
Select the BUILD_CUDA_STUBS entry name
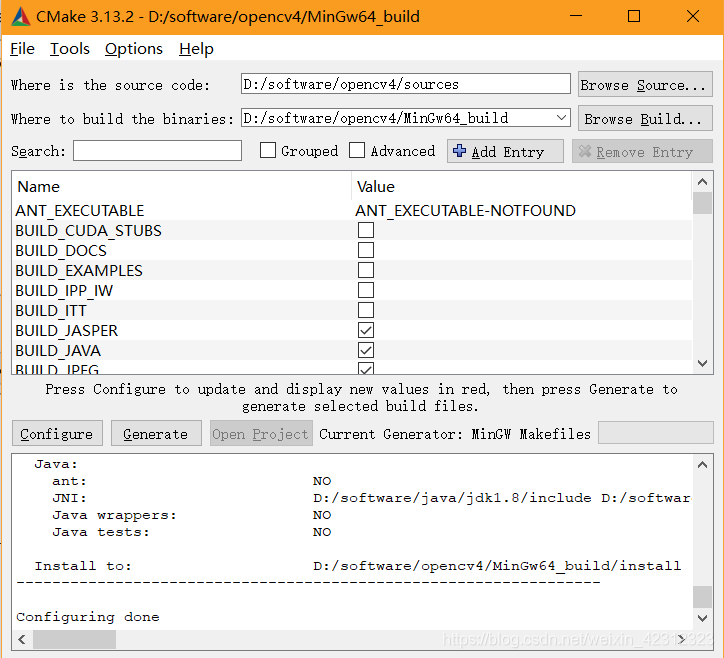(88, 230)
